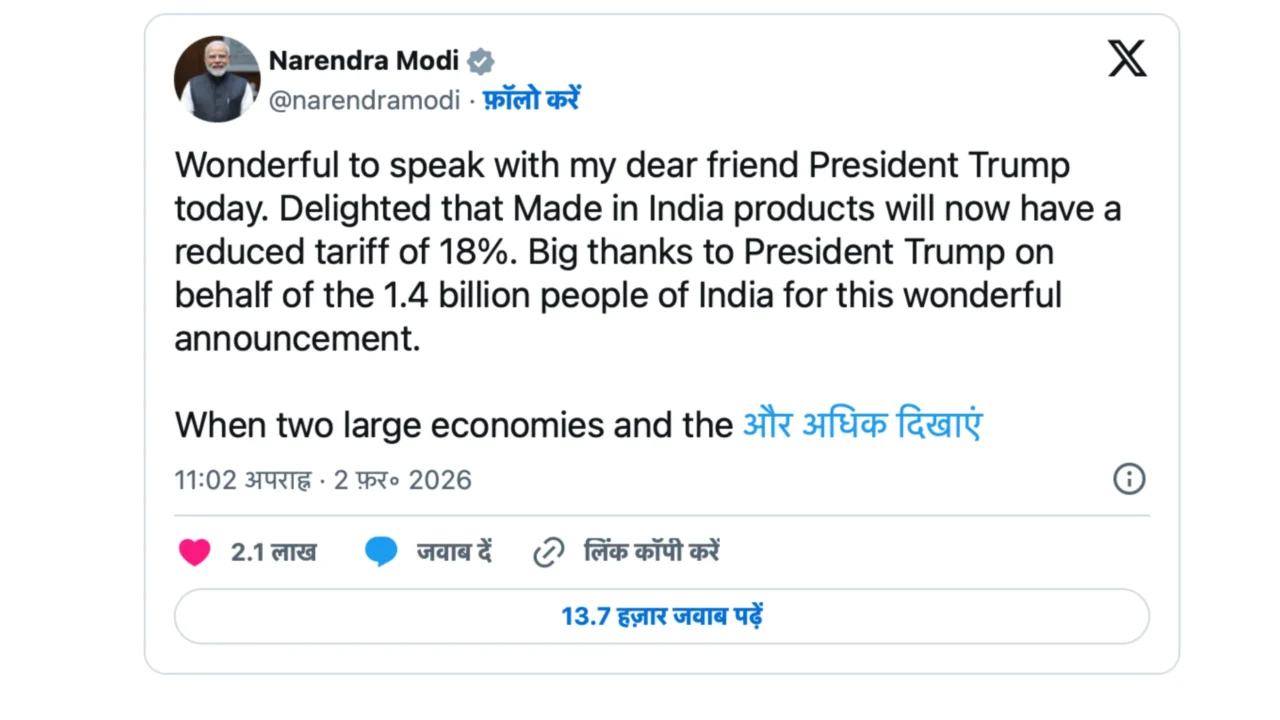Click the 2 फ़र॰ 2026 date text
Viewport: 1280px width, 720px height.
[x=402, y=480]
